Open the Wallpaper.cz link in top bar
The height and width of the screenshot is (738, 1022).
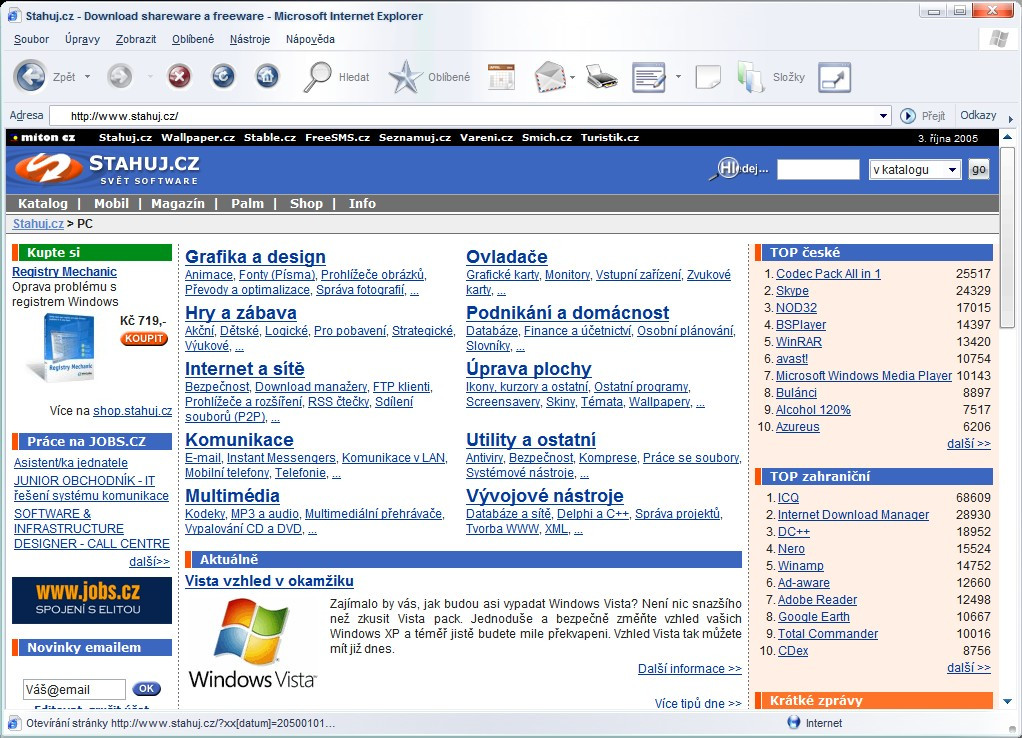198,138
